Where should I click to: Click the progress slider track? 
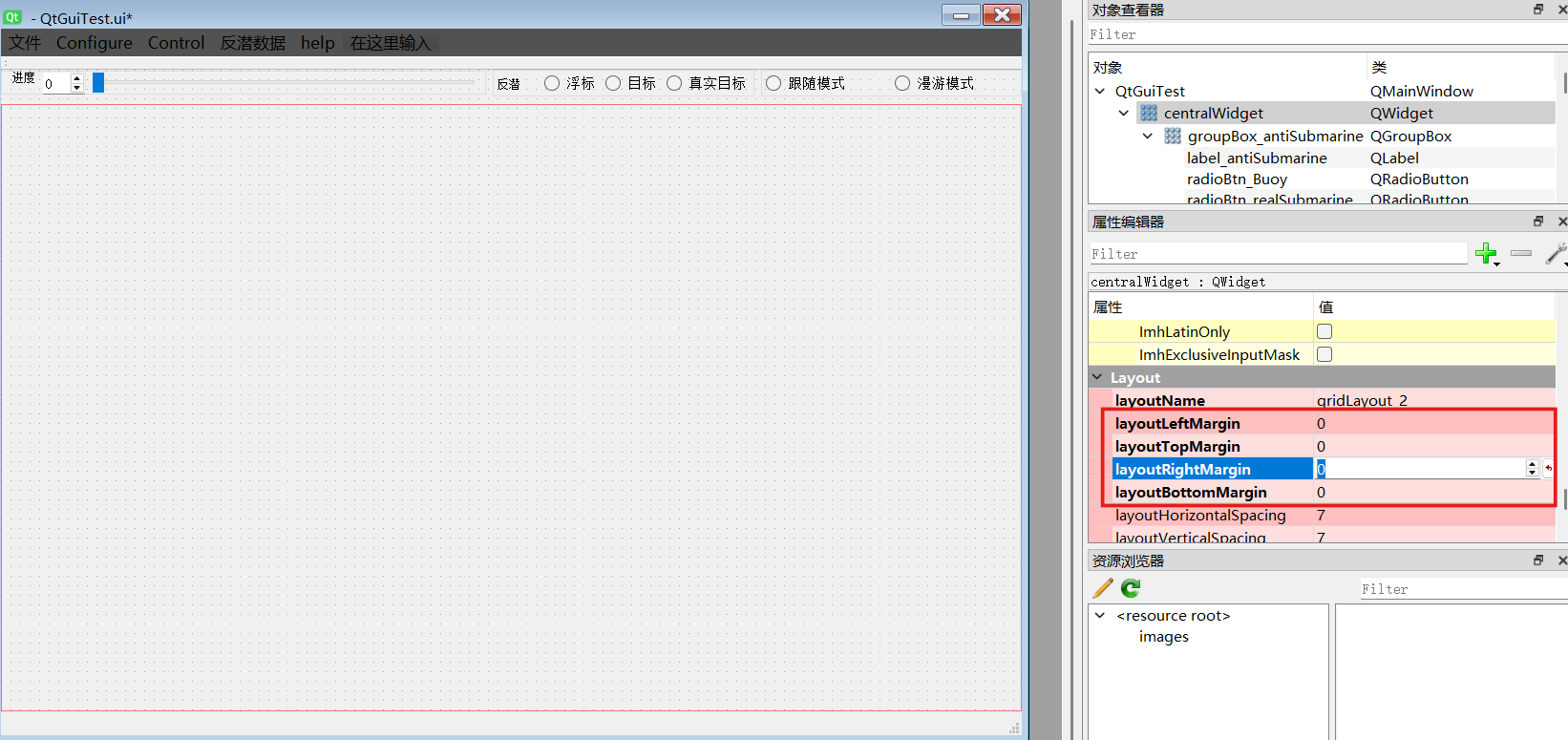pos(289,83)
